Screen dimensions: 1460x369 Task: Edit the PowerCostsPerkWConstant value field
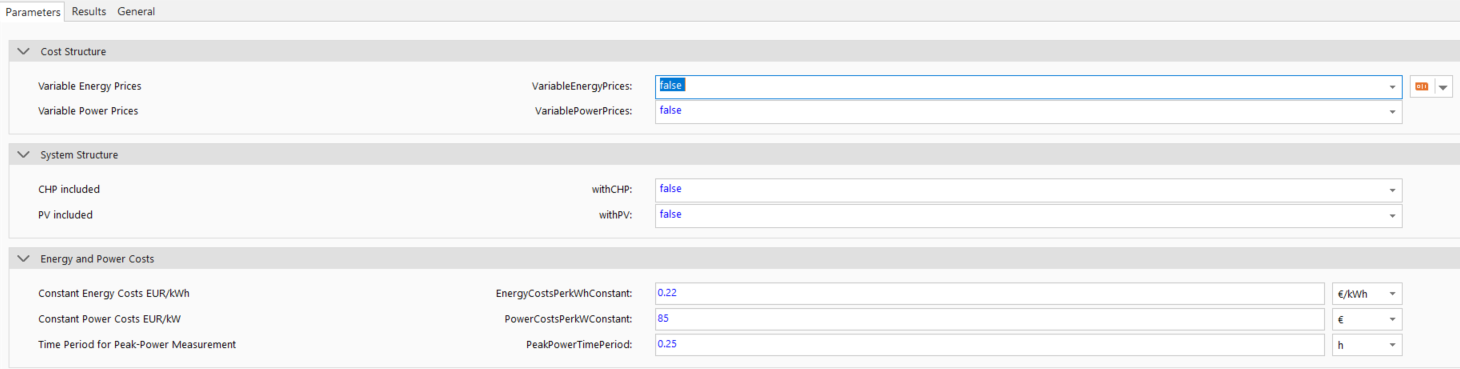(x=990, y=319)
